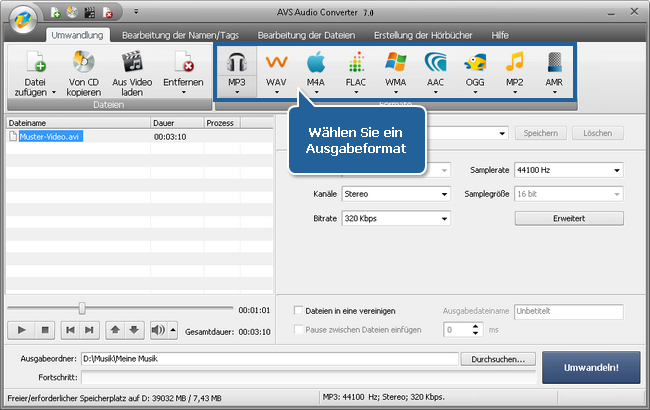Open volume level arrow

173,330
